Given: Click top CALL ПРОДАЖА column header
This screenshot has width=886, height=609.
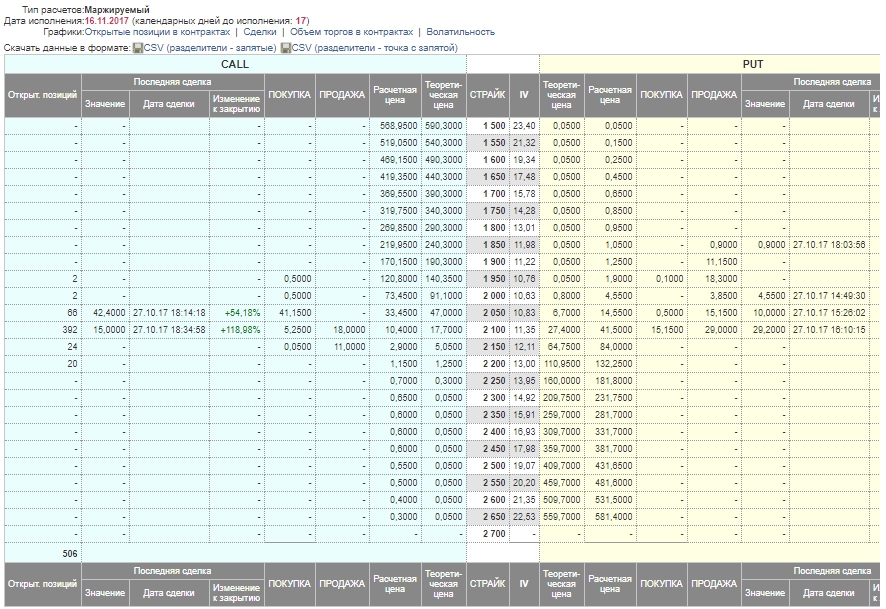Looking at the screenshot, I should [342, 95].
